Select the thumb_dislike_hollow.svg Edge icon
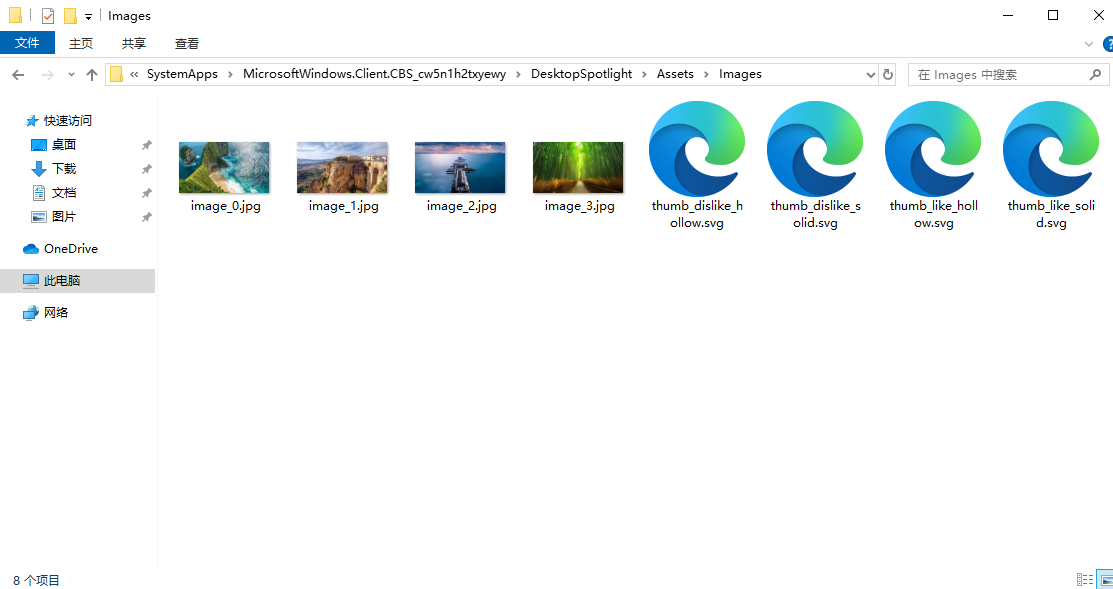This screenshot has height=589, width=1113. pyautogui.click(x=697, y=148)
